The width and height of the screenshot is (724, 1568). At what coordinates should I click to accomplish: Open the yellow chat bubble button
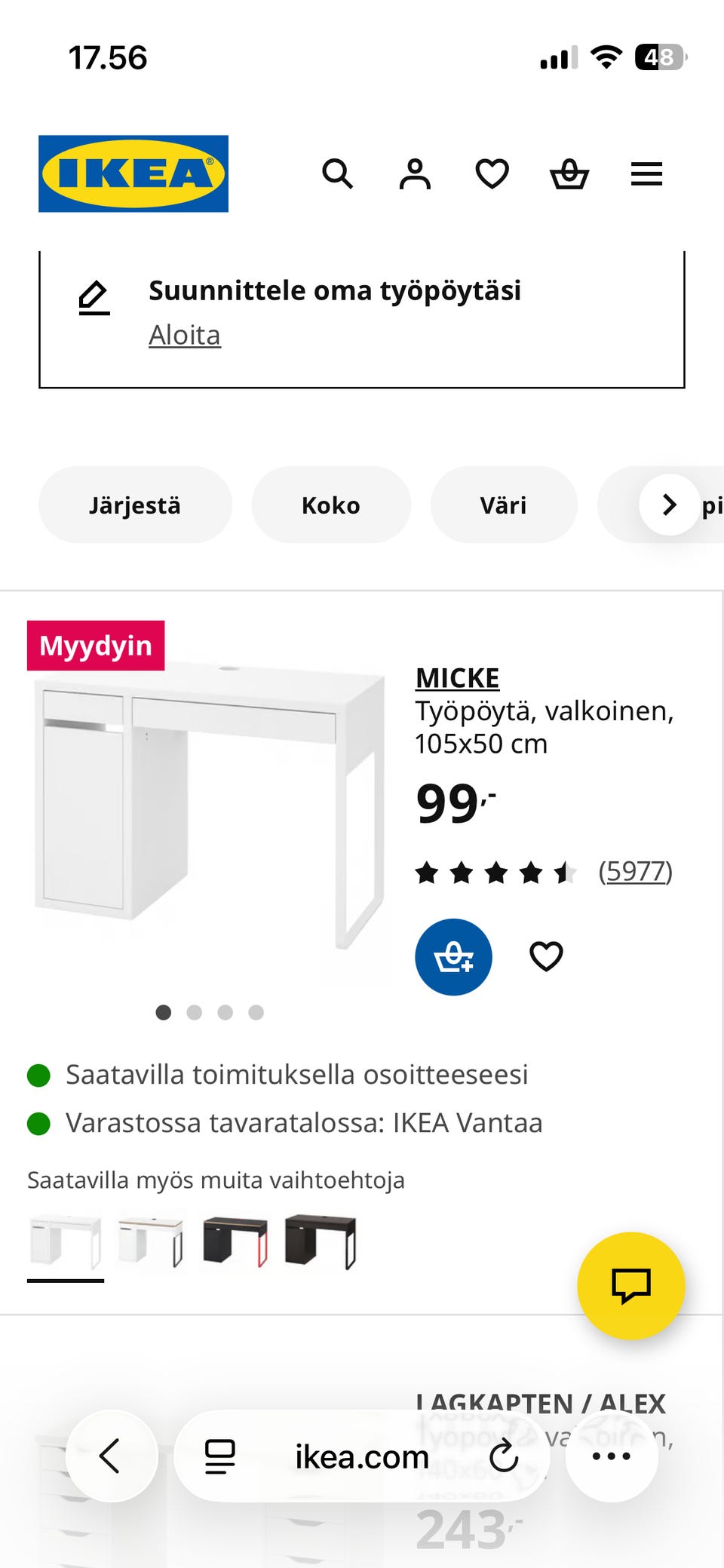click(630, 1286)
